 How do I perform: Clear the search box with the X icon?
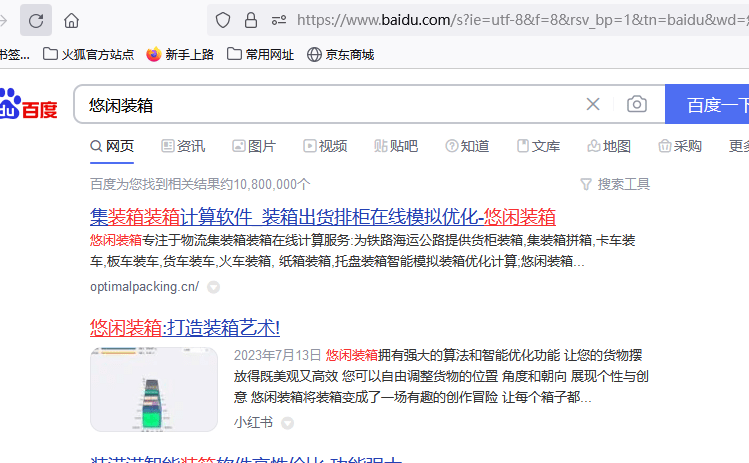593,104
